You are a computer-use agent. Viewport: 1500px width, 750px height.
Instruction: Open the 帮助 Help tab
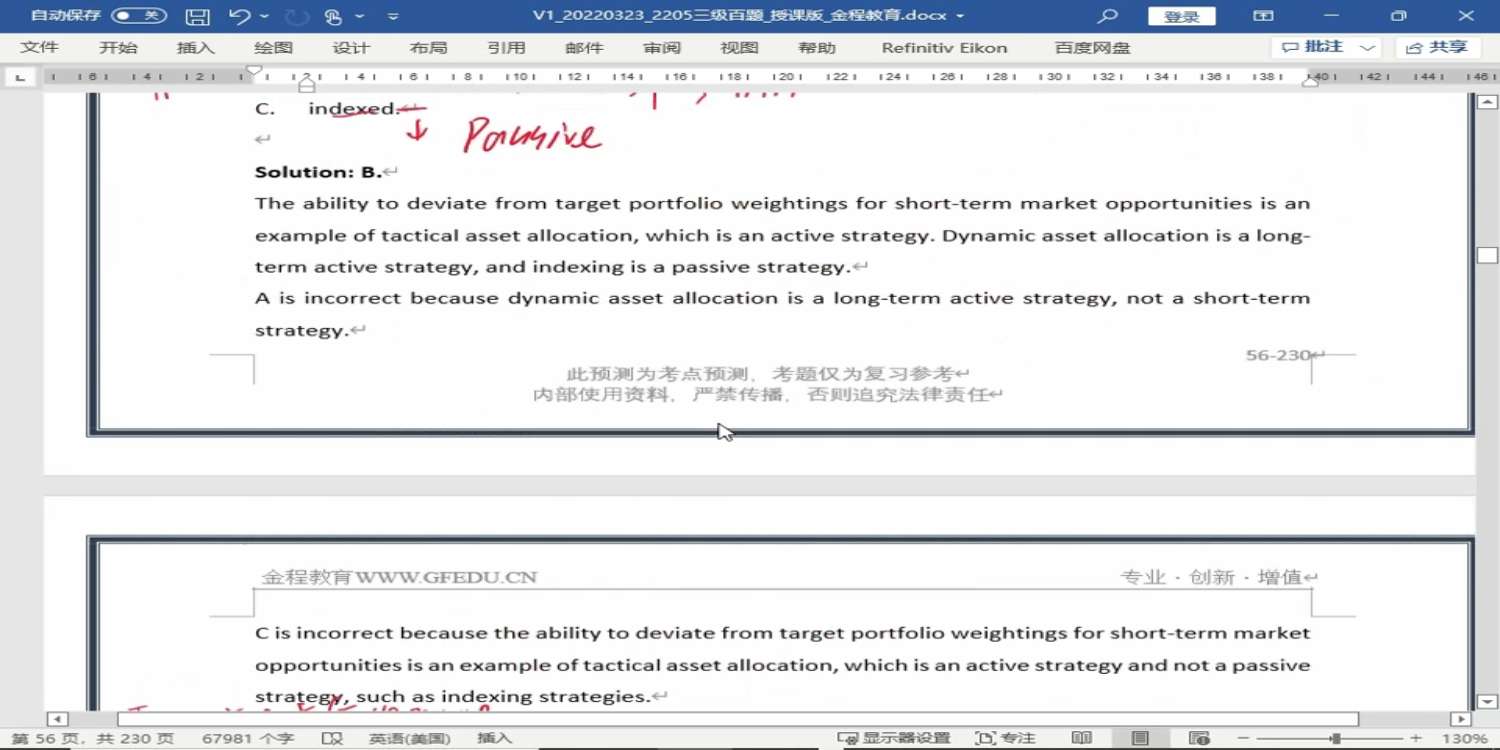(x=817, y=48)
